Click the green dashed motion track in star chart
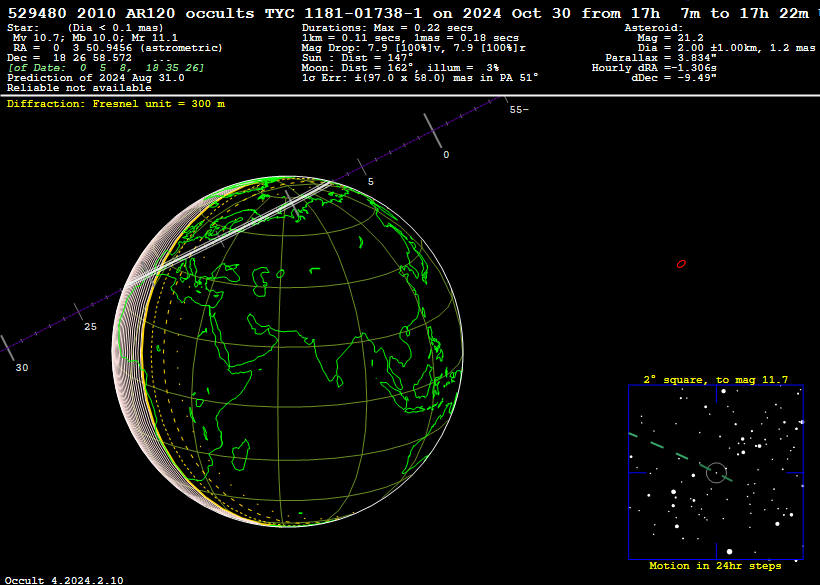Image resolution: width=820 pixels, height=585 pixels. [680, 456]
